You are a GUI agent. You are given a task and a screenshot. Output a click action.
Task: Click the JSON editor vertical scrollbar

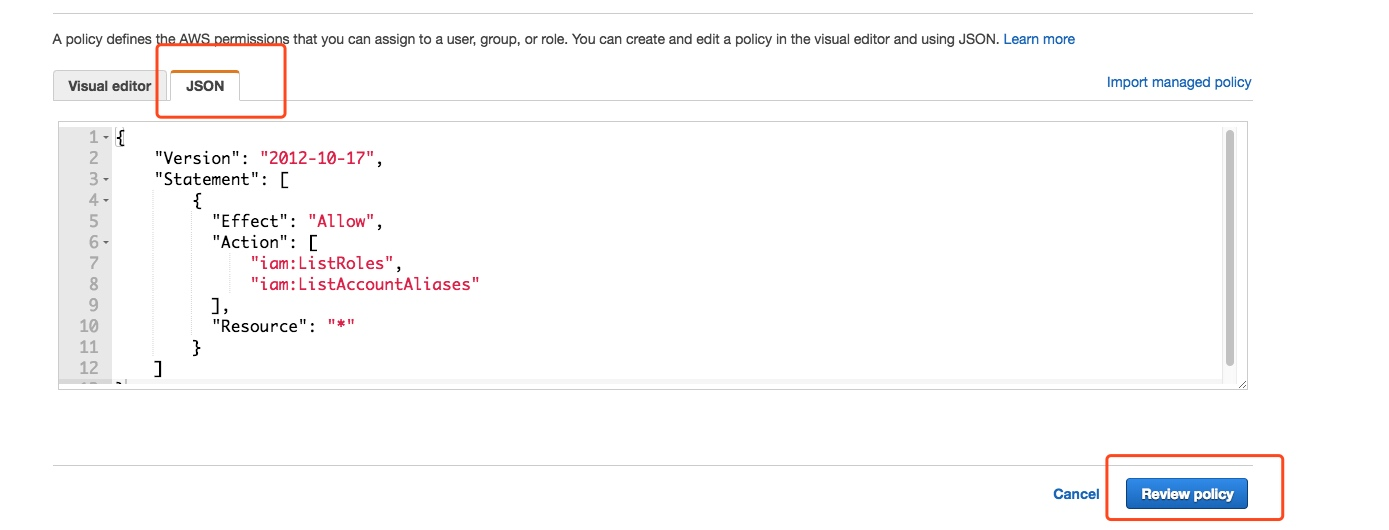(x=1230, y=247)
